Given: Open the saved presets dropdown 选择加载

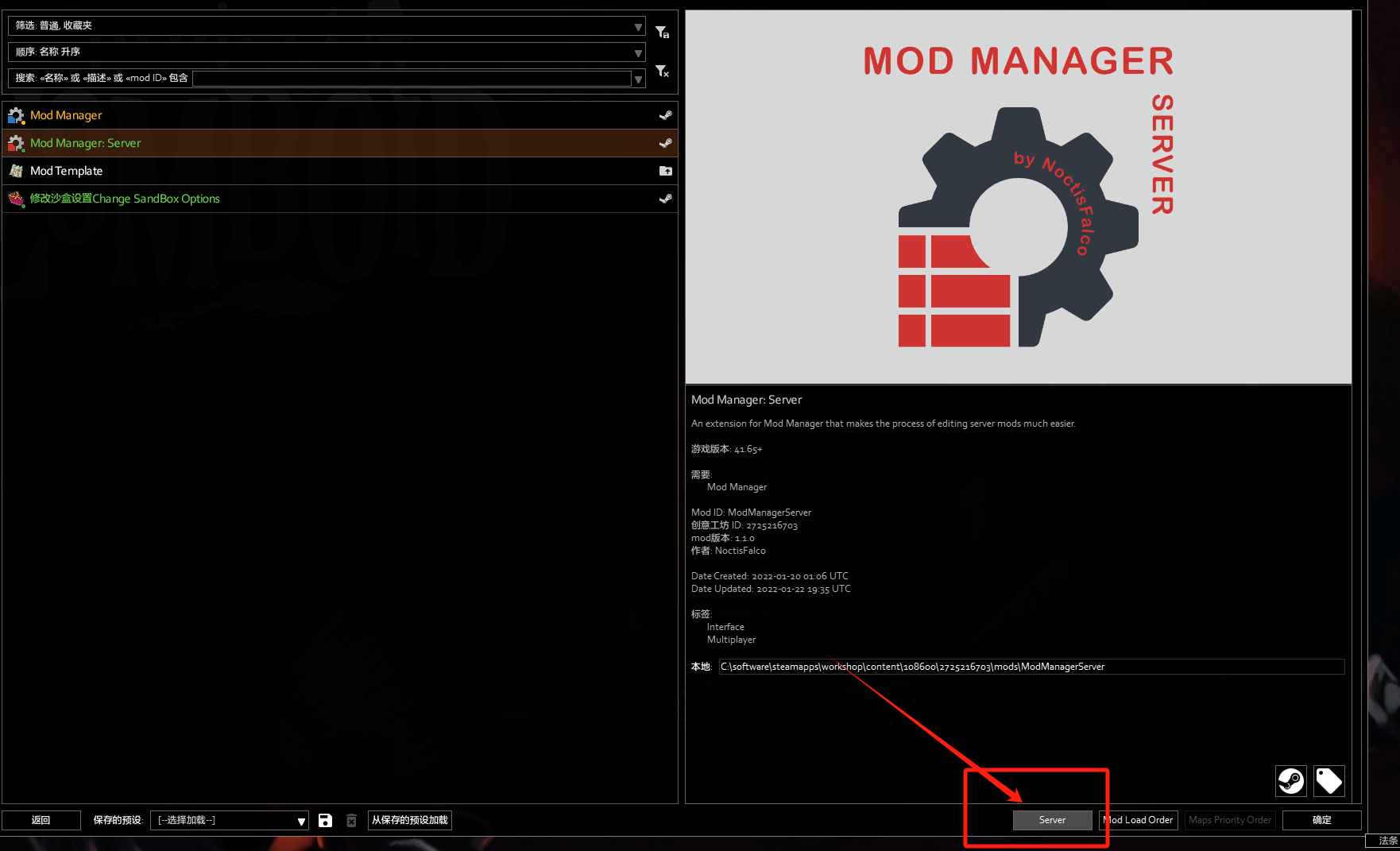Looking at the screenshot, I should [x=230, y=820].
